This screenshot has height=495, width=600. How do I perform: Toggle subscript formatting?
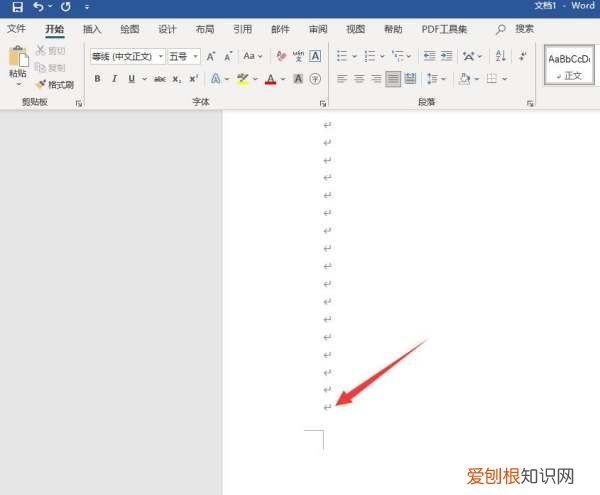click(x=177, y=79)
